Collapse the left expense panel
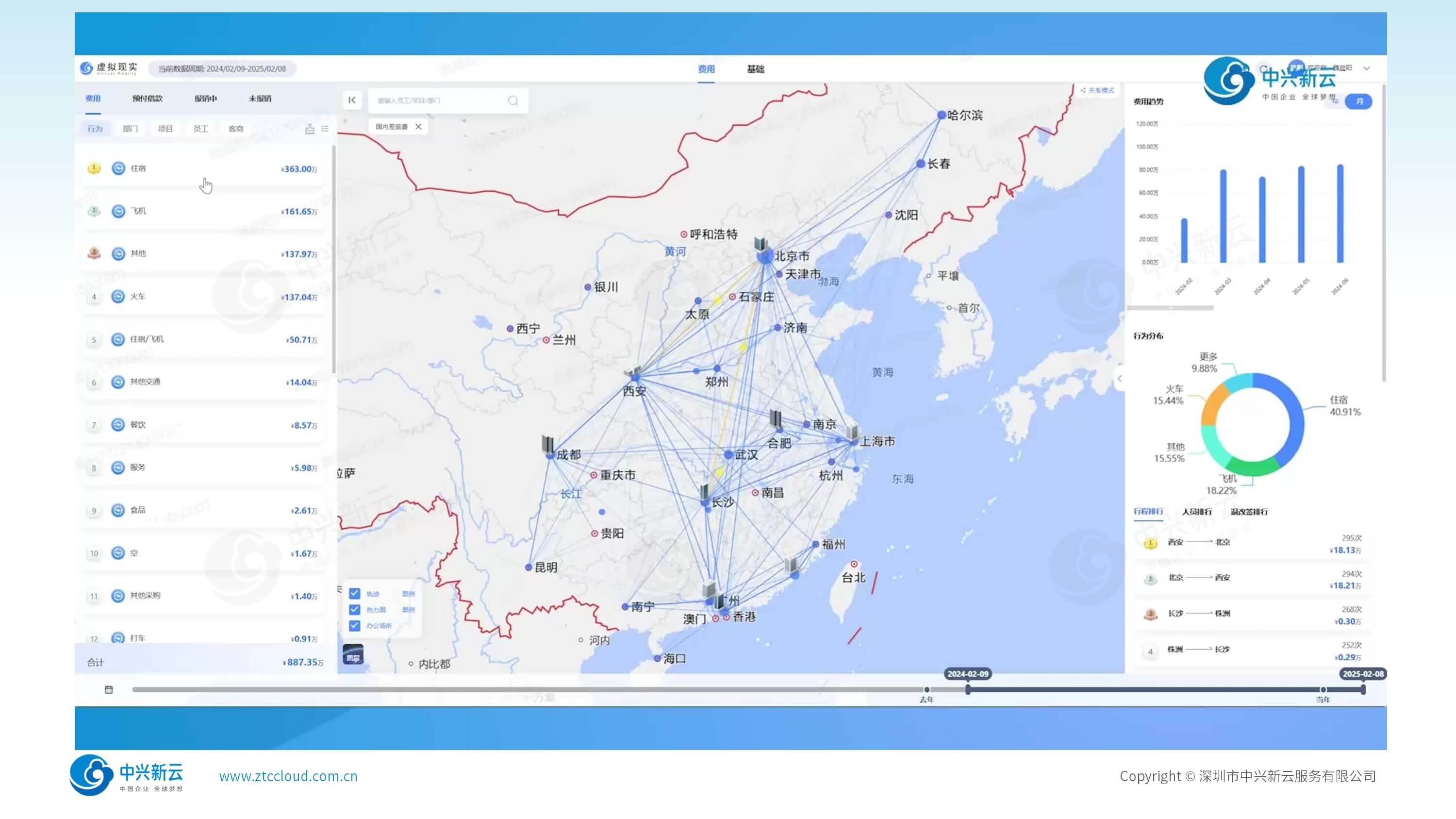This screenshot has height=819, width=1456. pyautogui.click(x=351, y=100)
